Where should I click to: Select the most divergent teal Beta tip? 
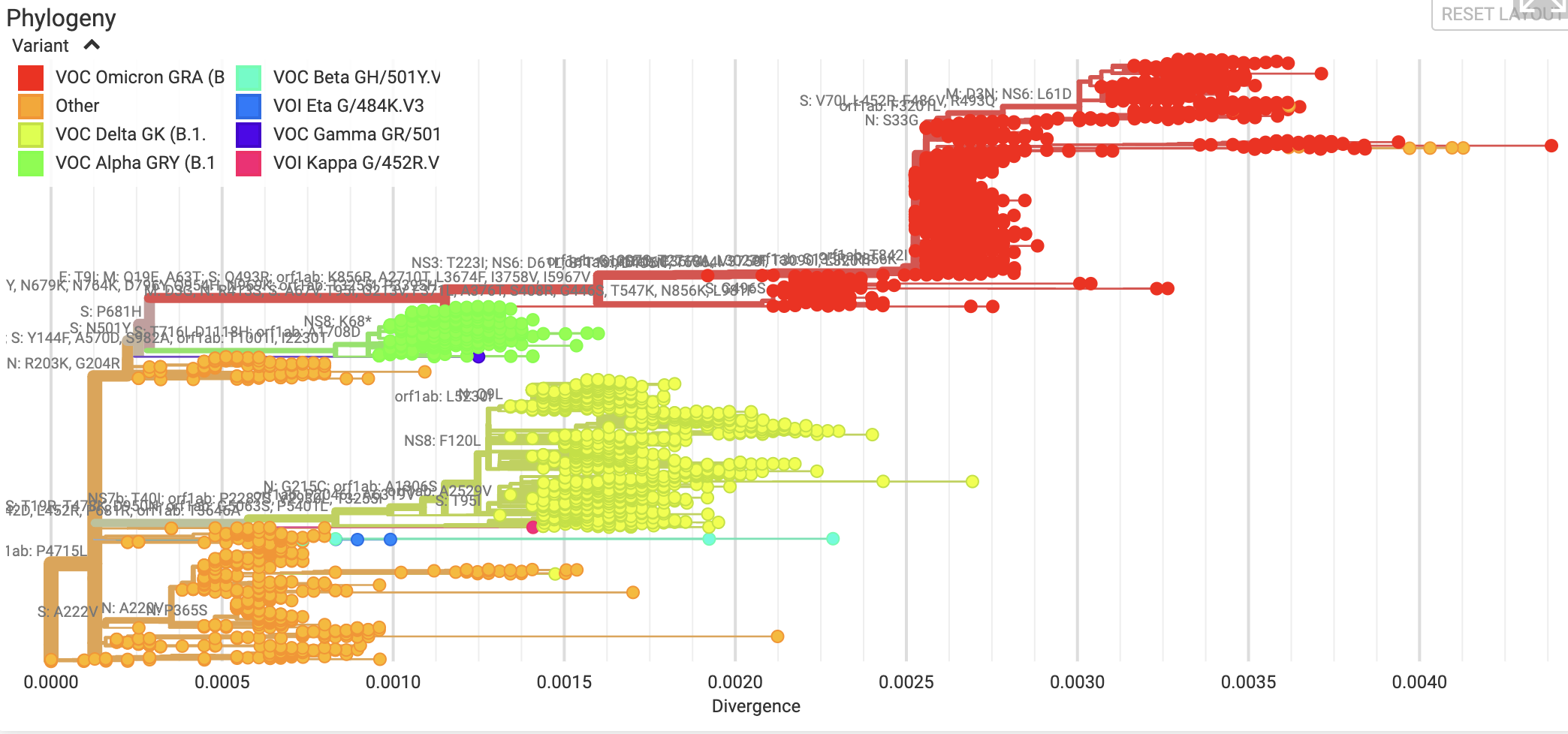click(x=833, y=539)
